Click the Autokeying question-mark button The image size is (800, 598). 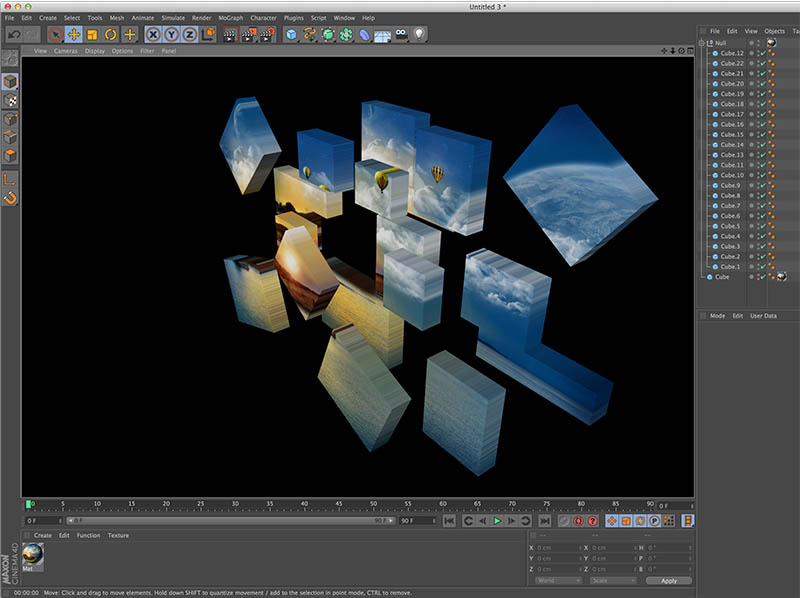[592, 521]
